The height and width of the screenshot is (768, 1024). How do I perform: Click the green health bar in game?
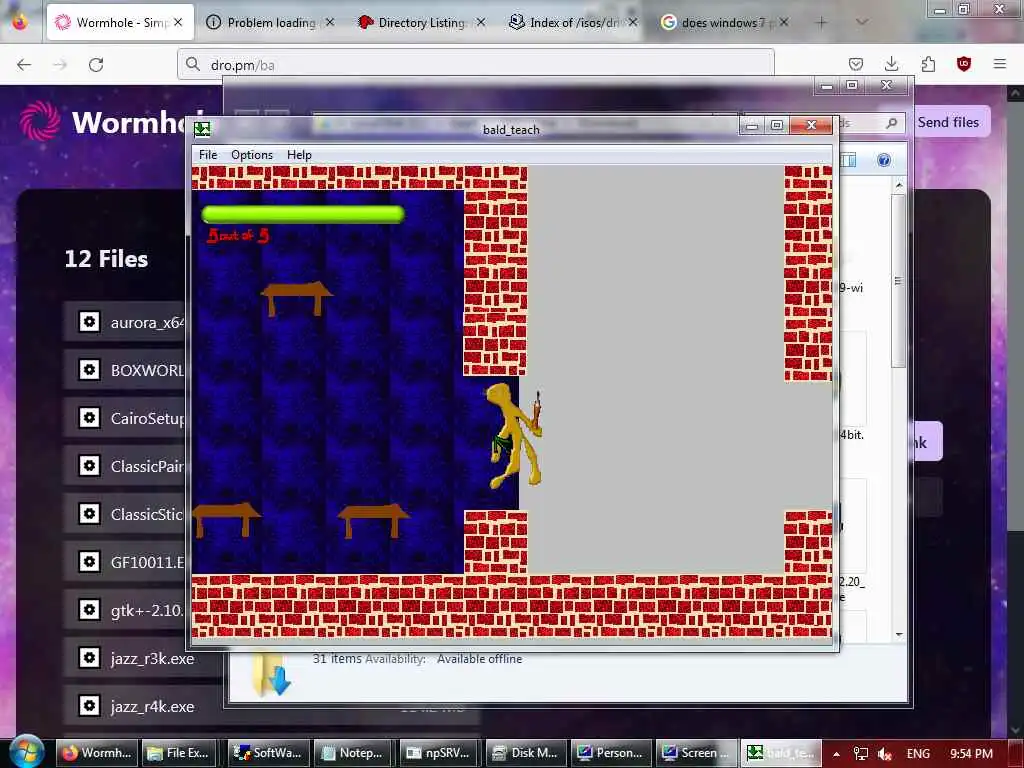point(303,214)
